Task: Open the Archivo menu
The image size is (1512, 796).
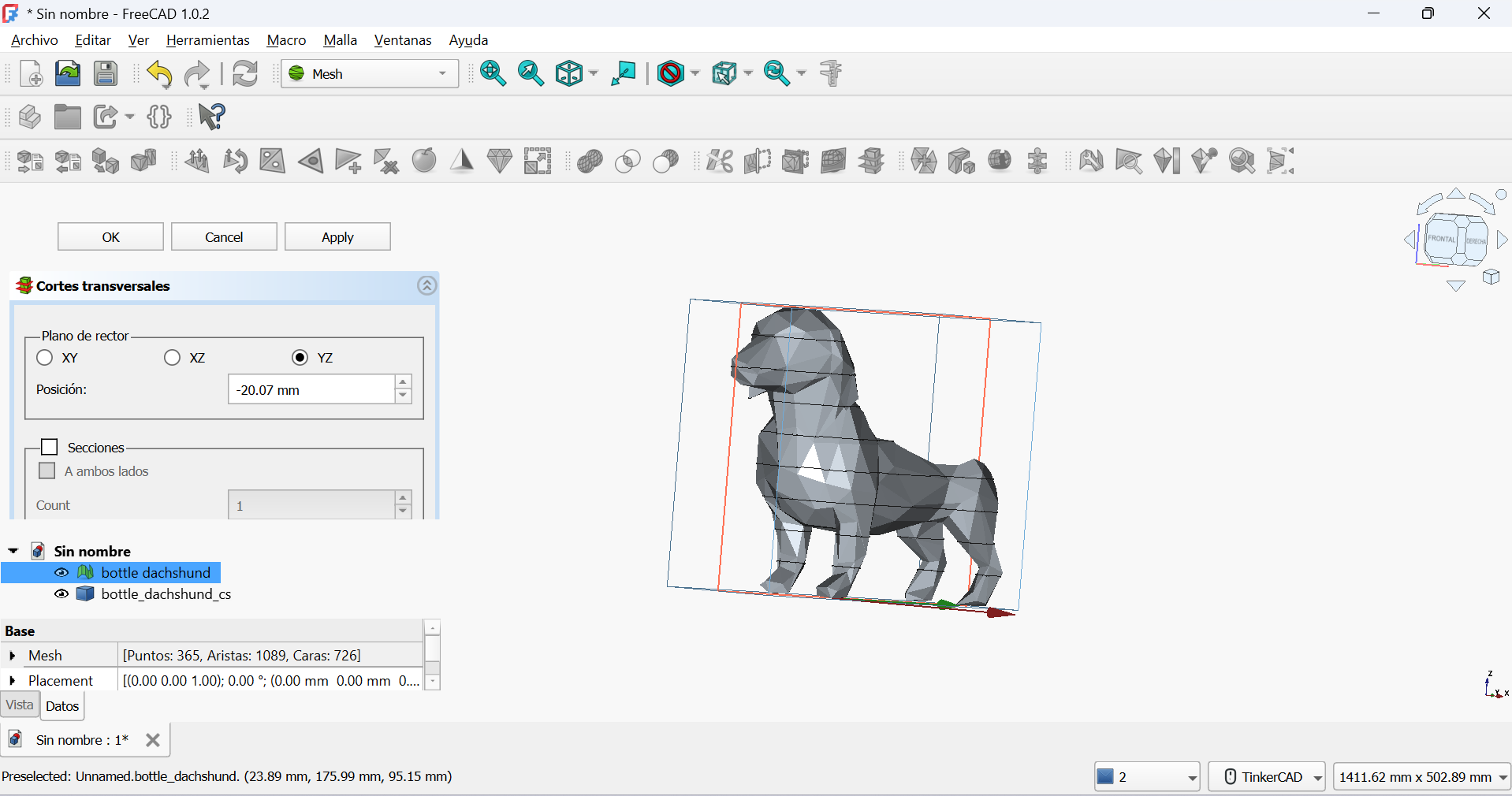Action: click(x=35, y=40)
